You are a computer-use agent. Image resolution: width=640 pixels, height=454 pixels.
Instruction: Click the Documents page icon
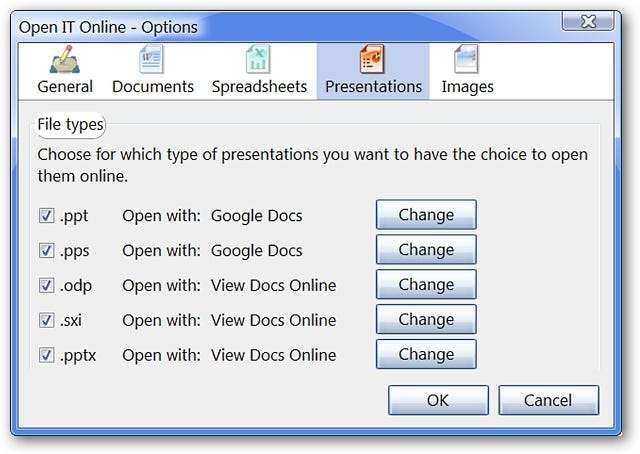pos(152,61)
